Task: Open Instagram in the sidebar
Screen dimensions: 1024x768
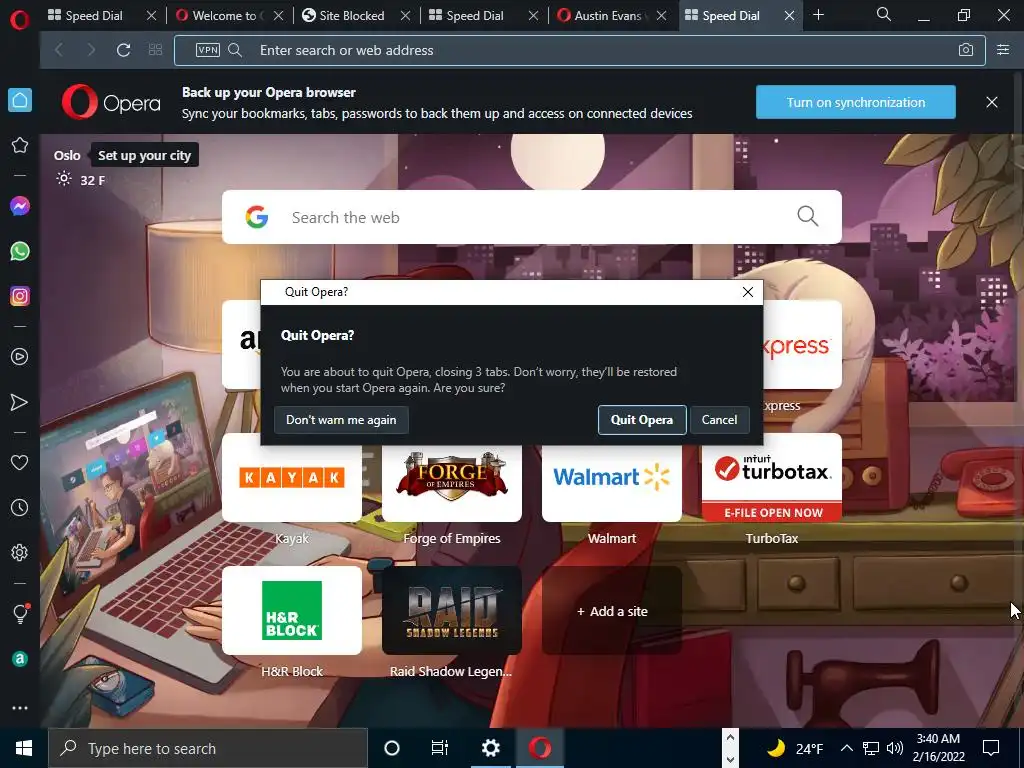Action: click(x=20, y=296)
